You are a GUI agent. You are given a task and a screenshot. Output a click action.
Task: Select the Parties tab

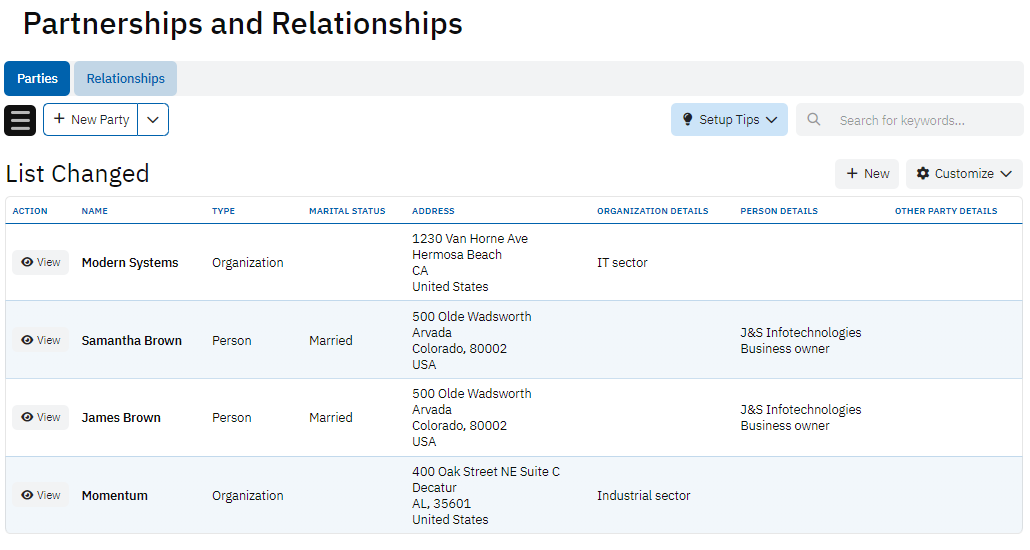pos(37,79)
